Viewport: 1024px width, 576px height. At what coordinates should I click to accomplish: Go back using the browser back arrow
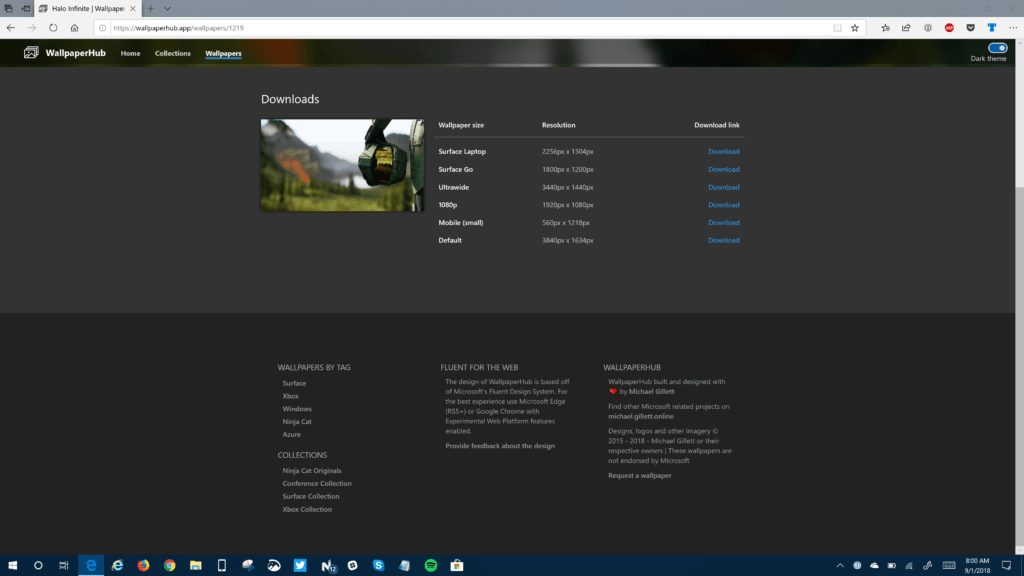11,28
